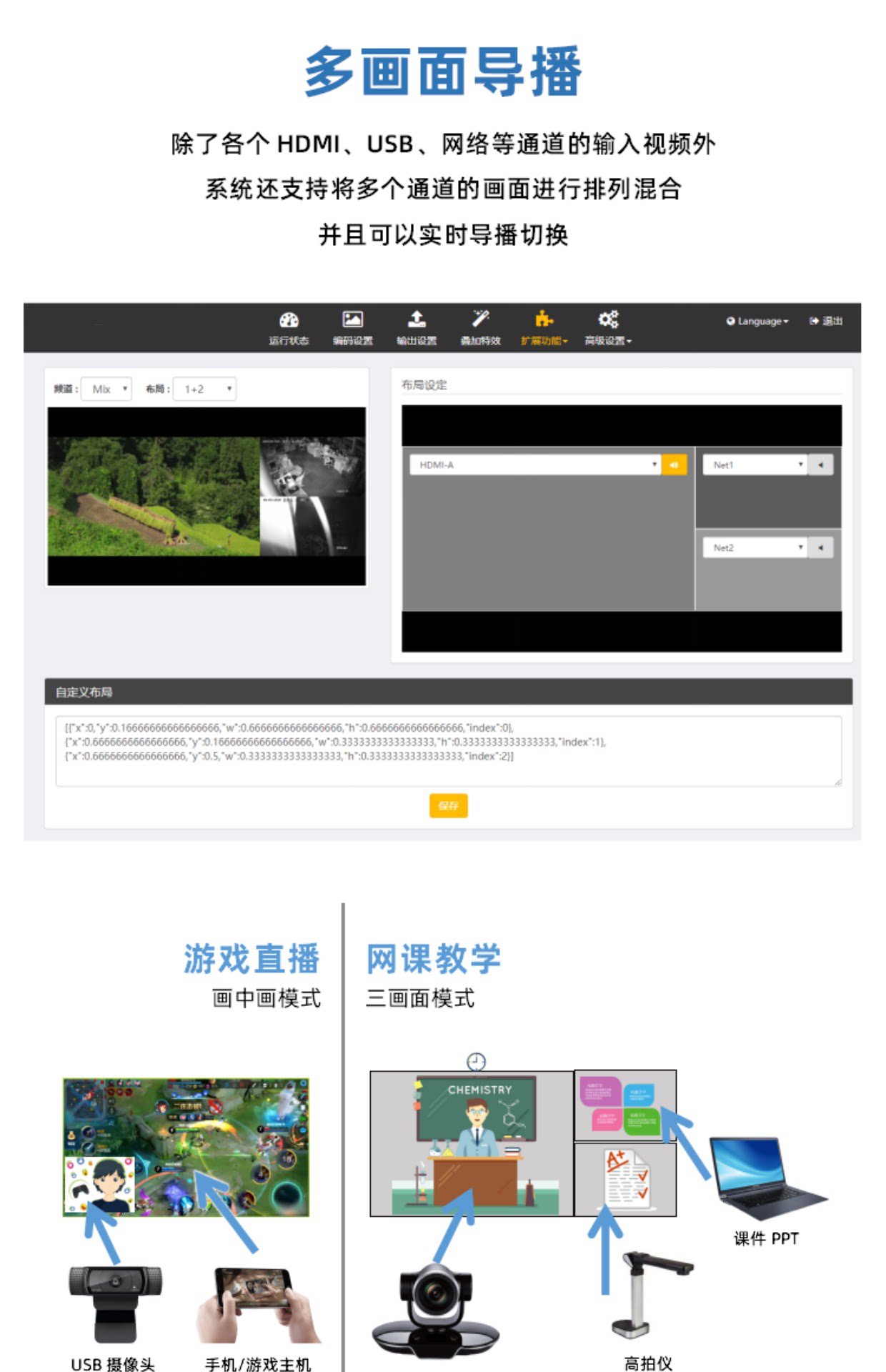Click the 退出 logout icon
886x1372 pixels.
click(814, 321)
